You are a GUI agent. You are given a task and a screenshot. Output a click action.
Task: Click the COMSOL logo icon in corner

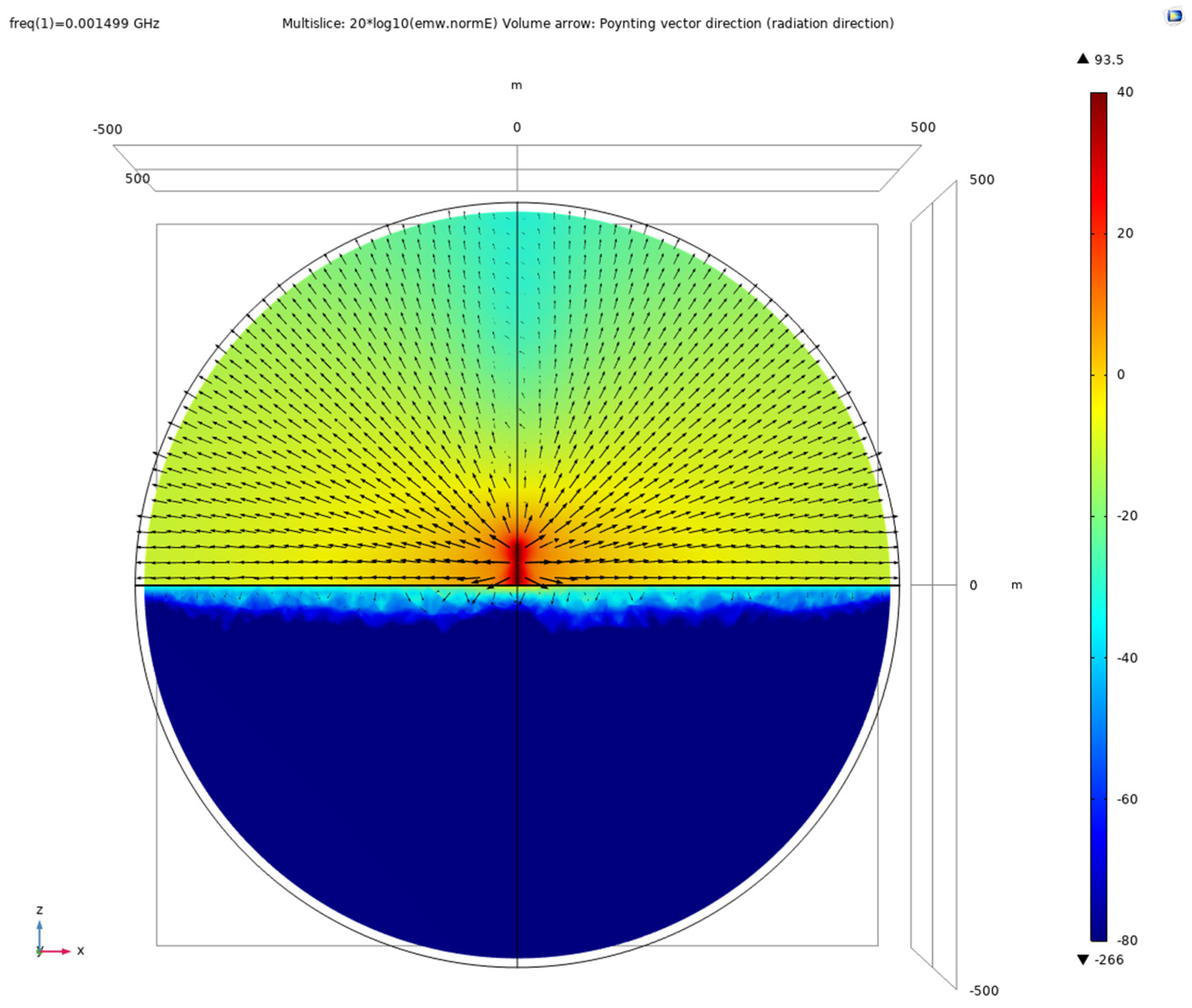click(1174, 16)
